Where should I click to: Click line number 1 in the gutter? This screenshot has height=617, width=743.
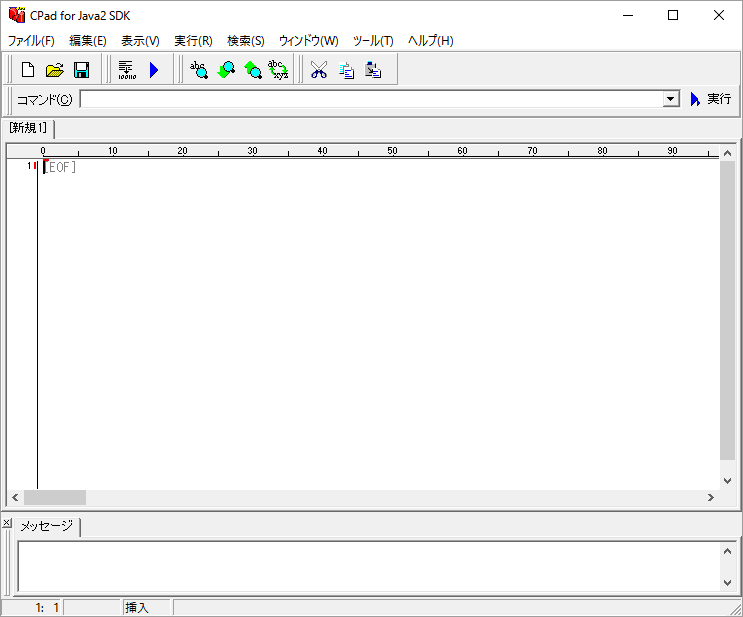pos(29,165)
